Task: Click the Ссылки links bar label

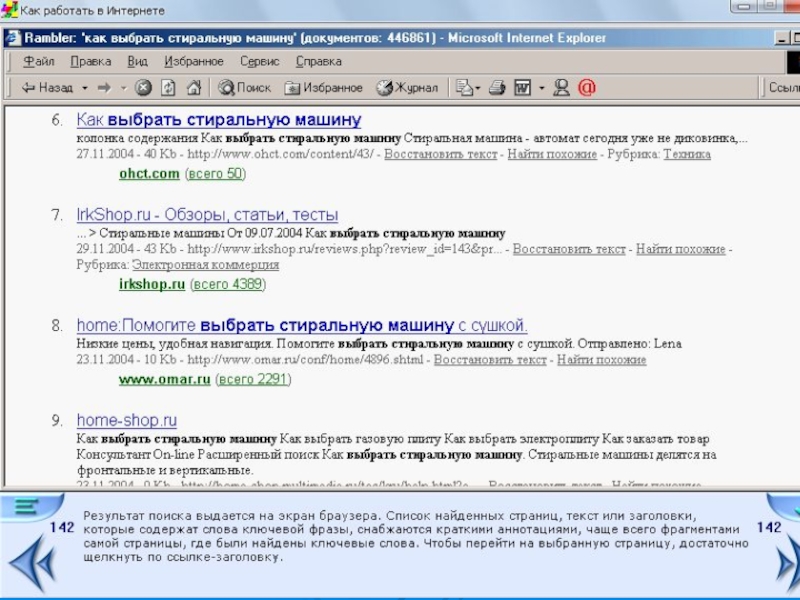Action: [x=784, y=88]
